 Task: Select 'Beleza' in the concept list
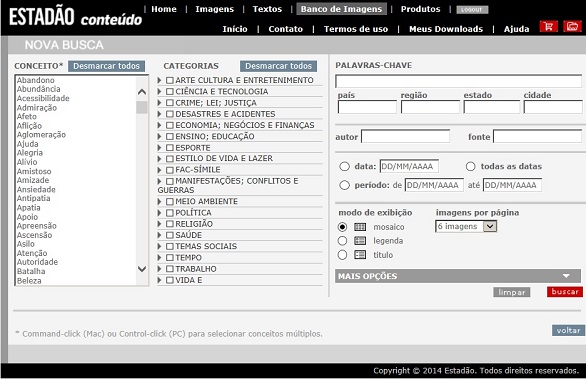point(29,281)
